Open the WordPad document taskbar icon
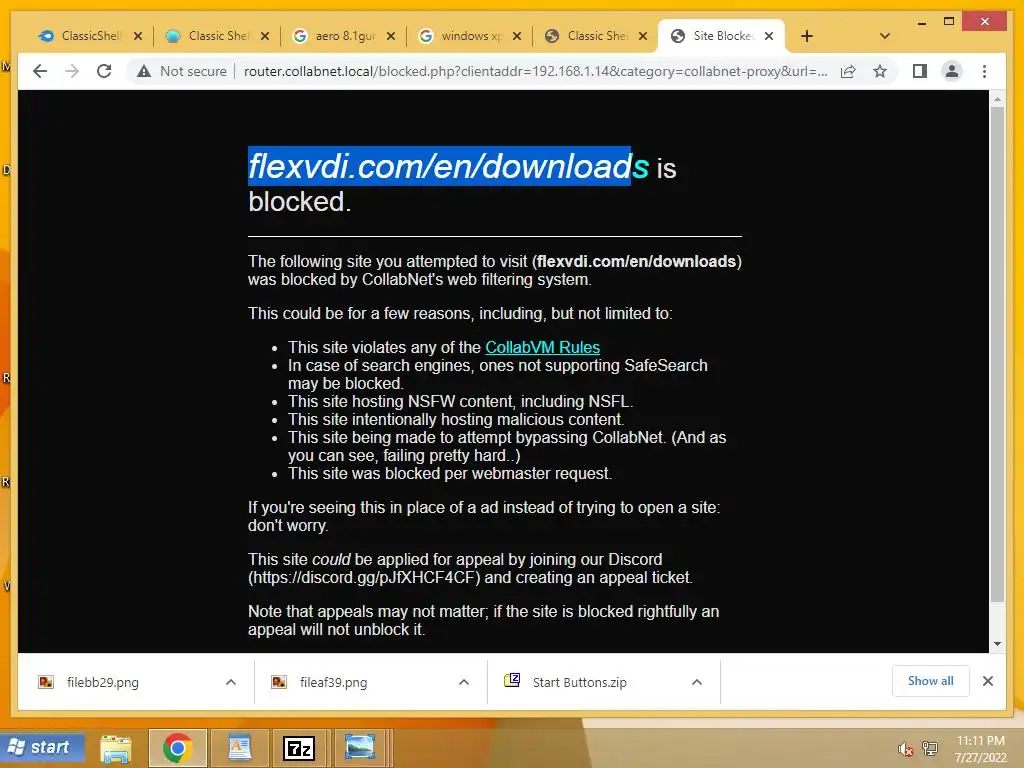This screenshot has width=1024, height=768. [x=239, y=748]
